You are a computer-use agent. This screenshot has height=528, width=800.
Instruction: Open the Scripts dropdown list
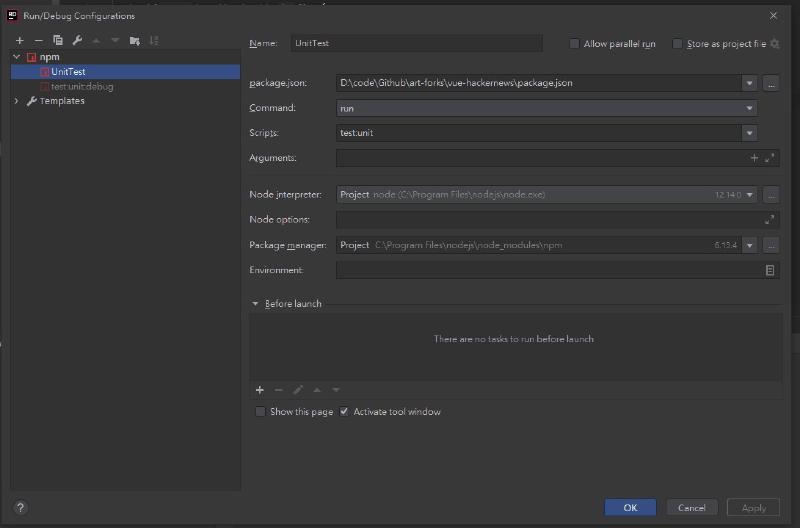(749, 133)
